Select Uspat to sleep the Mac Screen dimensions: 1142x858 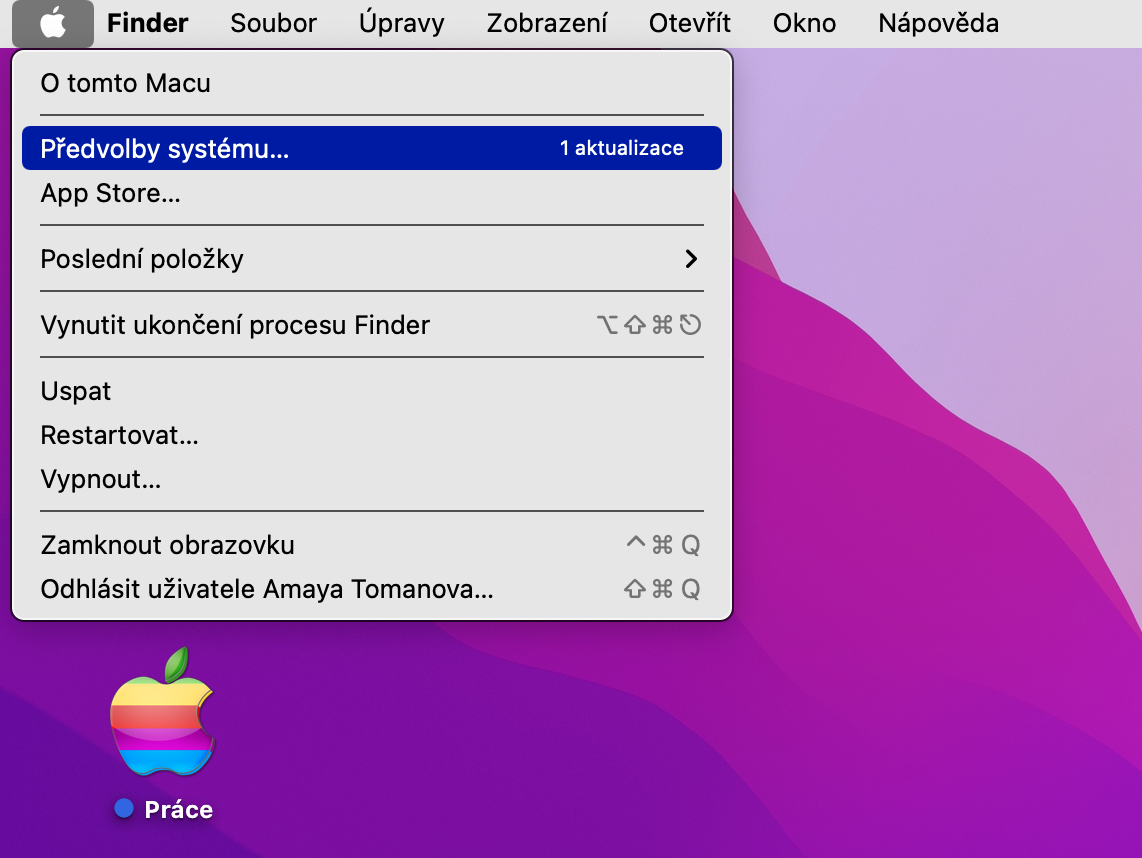(x=371, y=391)
